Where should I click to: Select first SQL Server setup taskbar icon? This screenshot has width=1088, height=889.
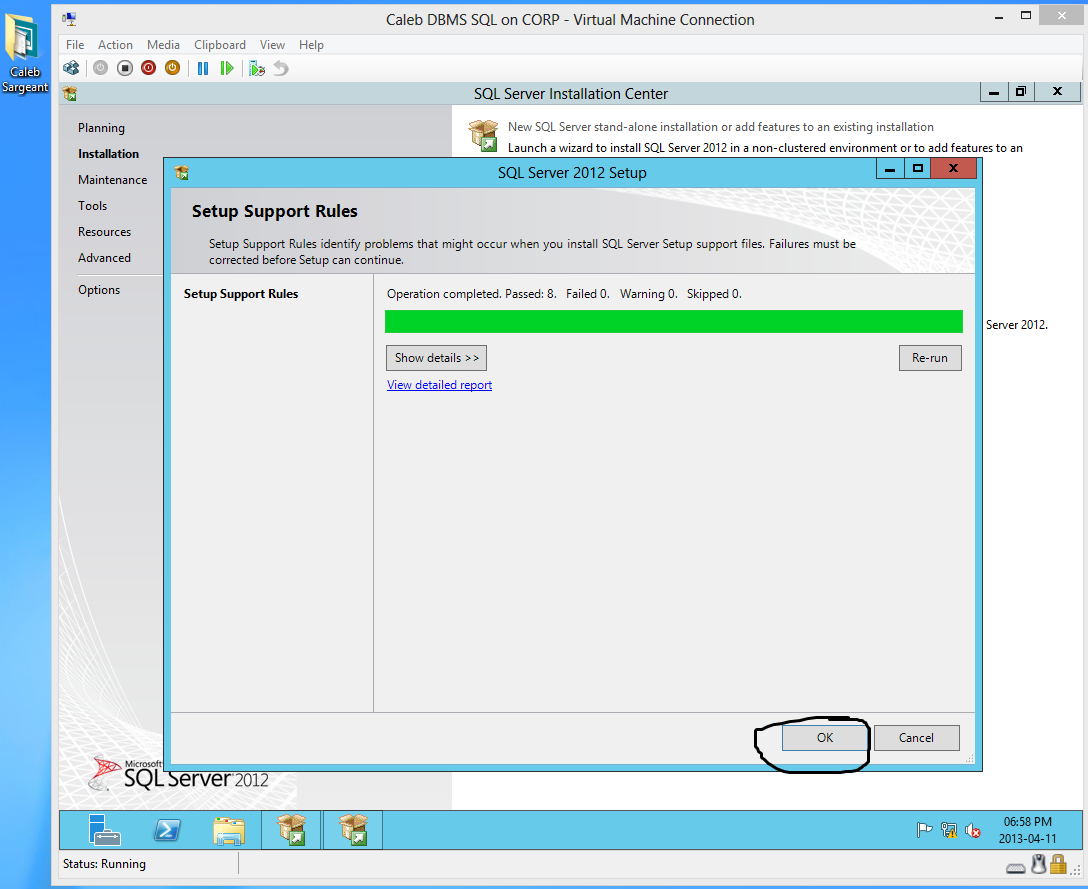pos(291,830)
